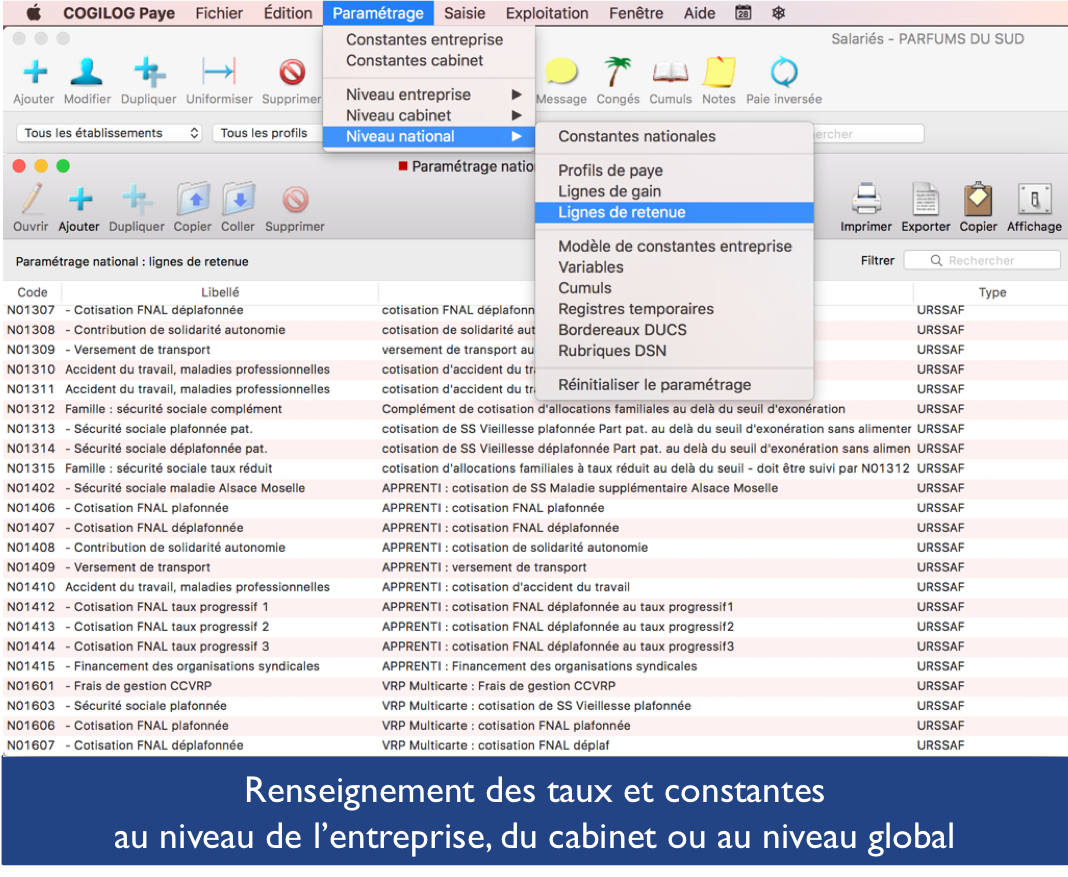
Task: Select Variables in submenu
Action: pyautogui.click(x=674, y=268)
